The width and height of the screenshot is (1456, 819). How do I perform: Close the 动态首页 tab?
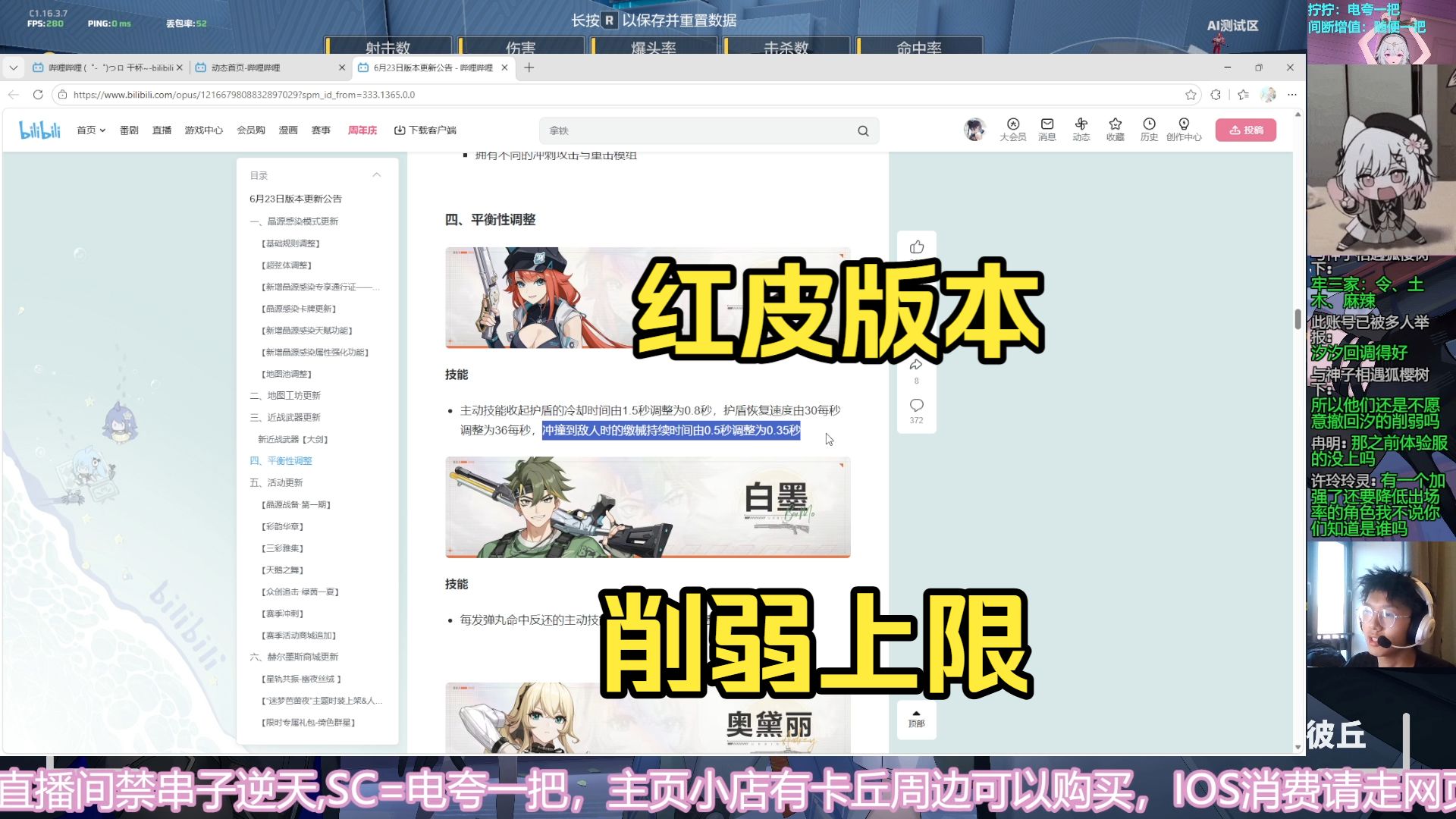click(x=341, y=67)
